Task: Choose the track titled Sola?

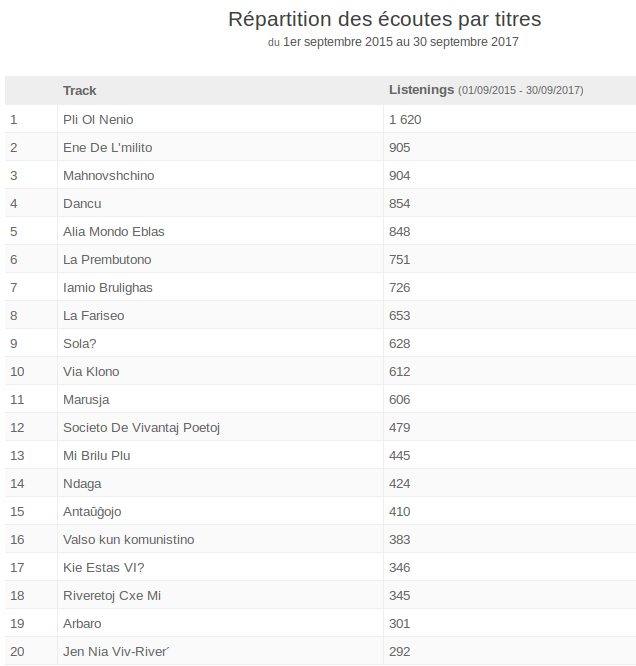Action: click(80, 343)
